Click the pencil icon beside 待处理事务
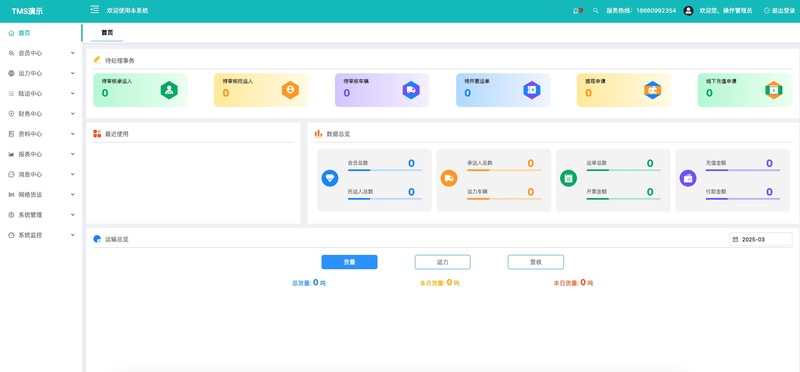The image size is (800, 372). pos(97,60)
